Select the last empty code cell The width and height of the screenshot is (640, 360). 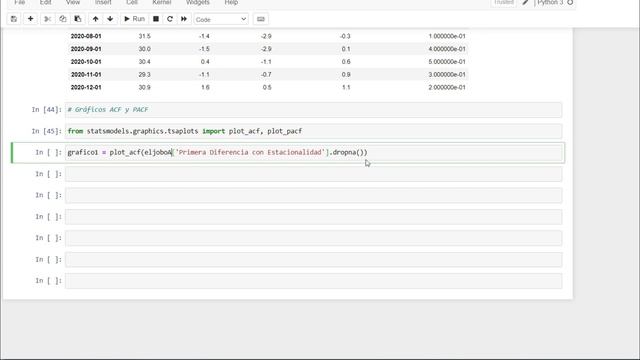point(313,281)
